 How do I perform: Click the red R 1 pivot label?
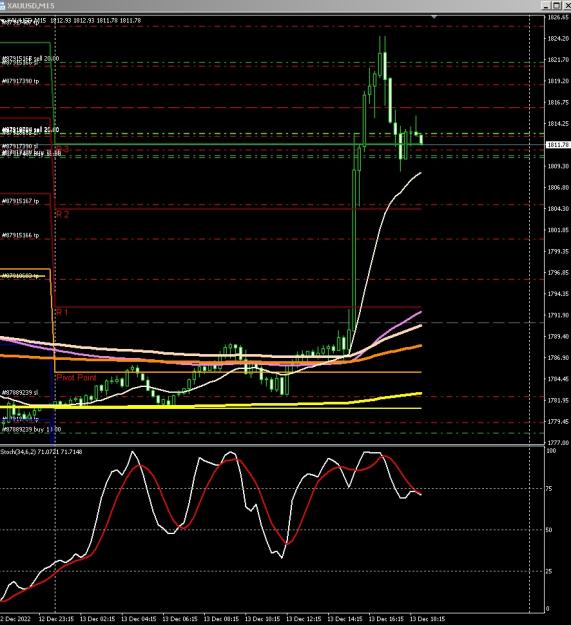tap(62, 312)
